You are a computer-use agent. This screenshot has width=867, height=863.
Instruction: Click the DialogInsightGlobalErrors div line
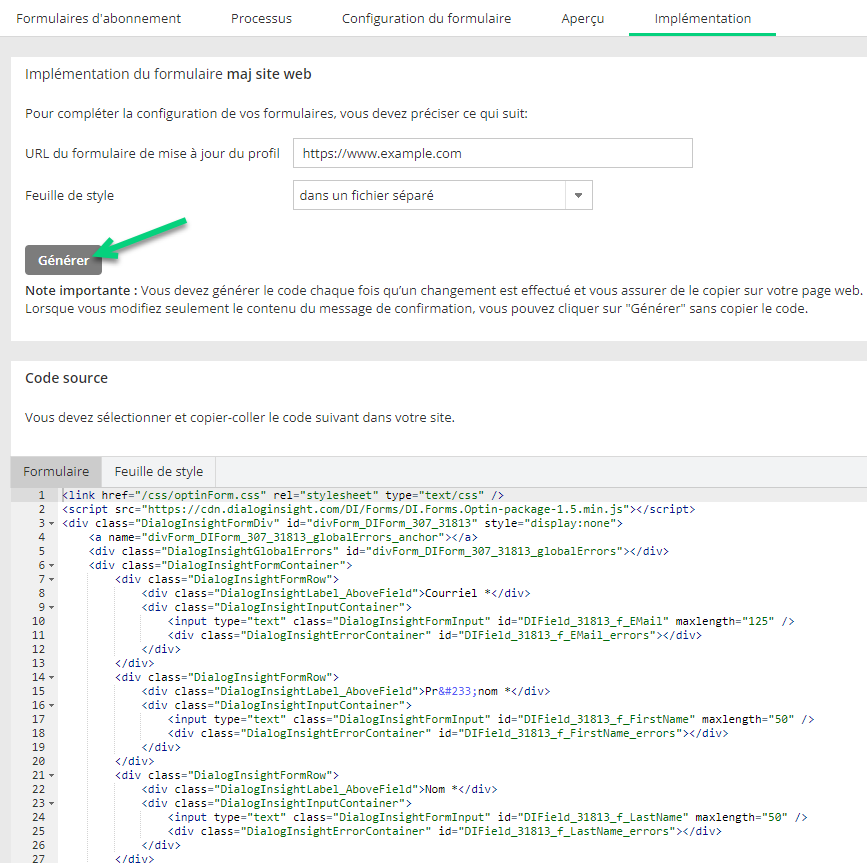click(379, 551)
